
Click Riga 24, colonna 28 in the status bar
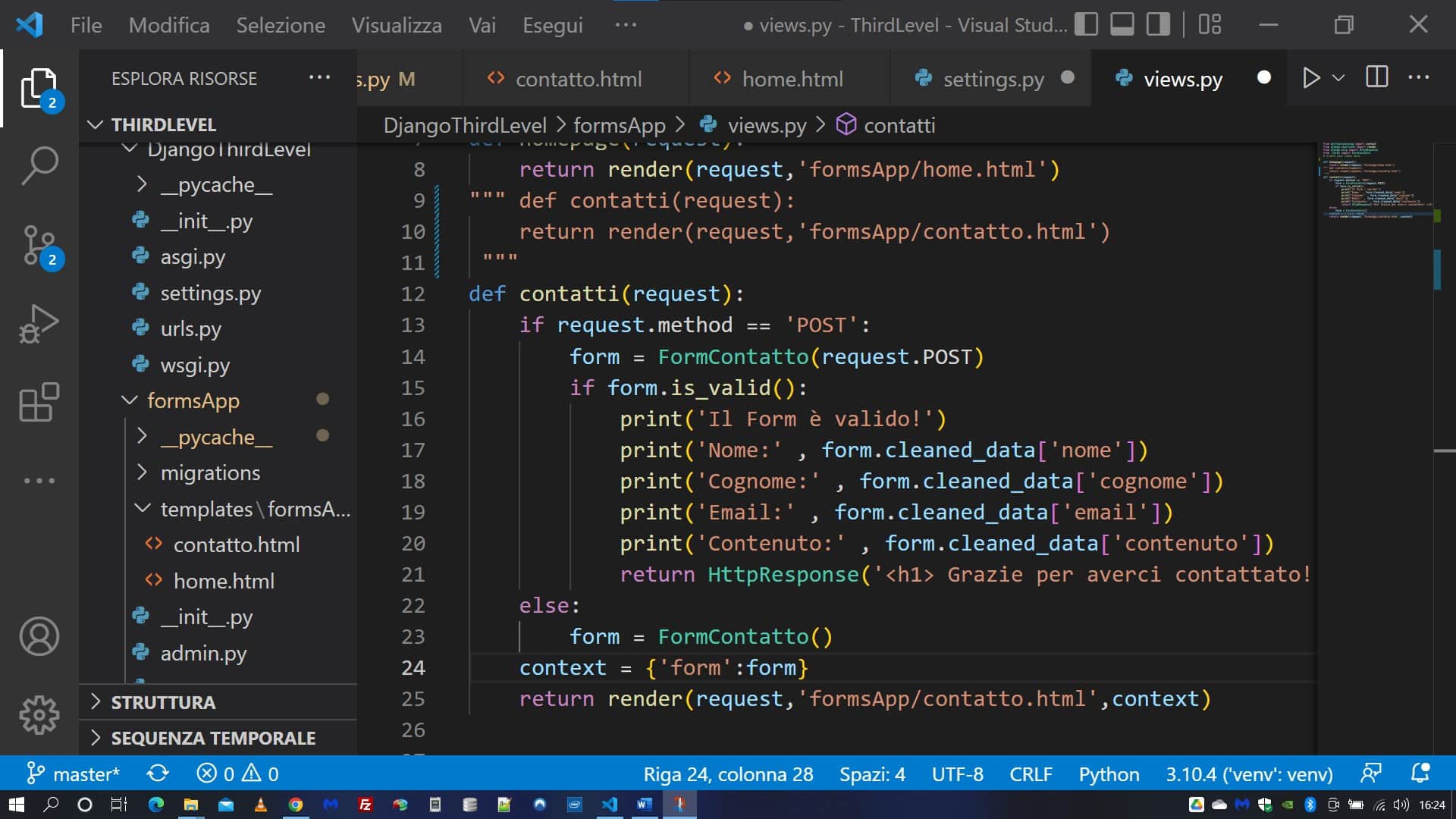pos(728,774)
